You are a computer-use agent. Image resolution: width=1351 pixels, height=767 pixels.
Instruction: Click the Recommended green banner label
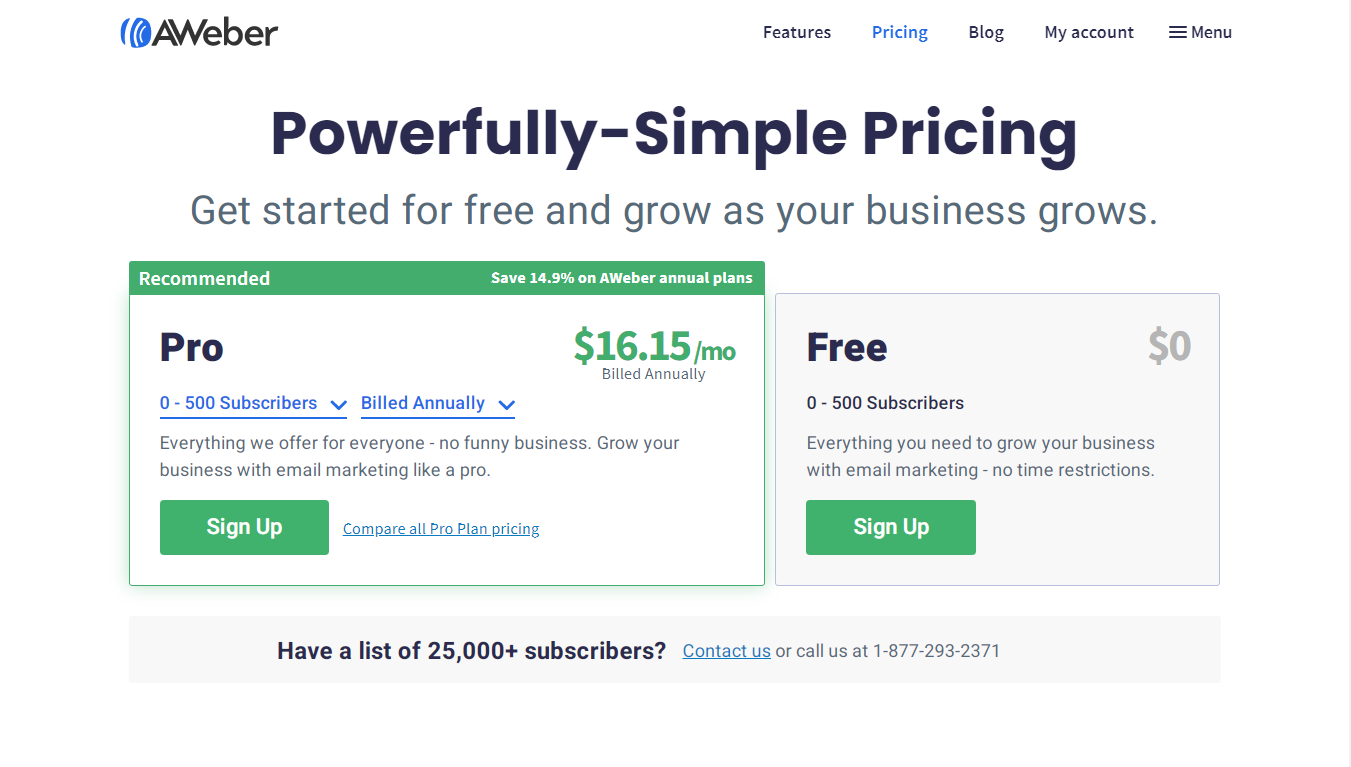pyautogui.click(x=204, y=278)
